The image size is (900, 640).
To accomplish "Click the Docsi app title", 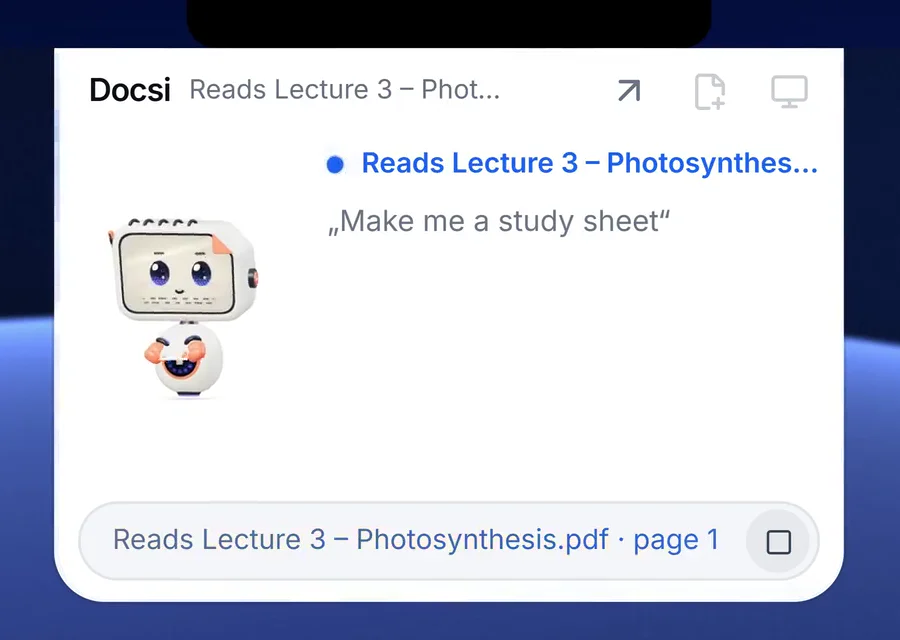I will pos(130,90).
